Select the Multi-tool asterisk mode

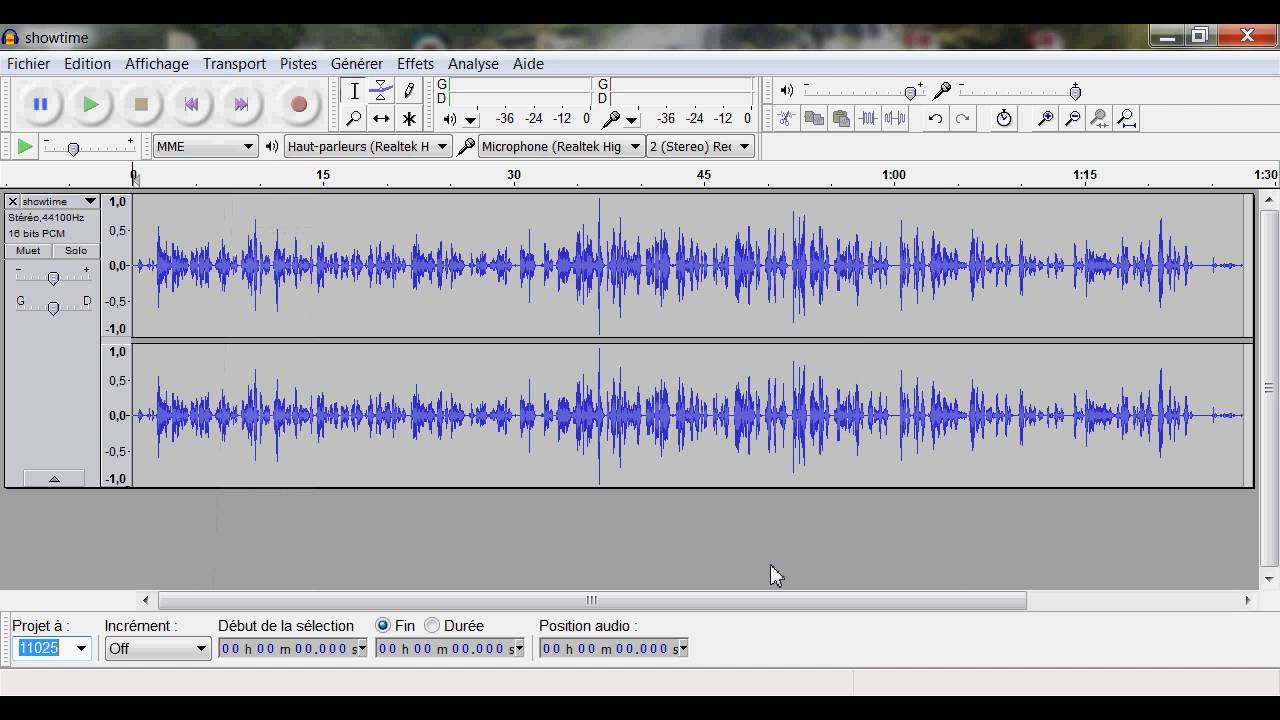409,119
